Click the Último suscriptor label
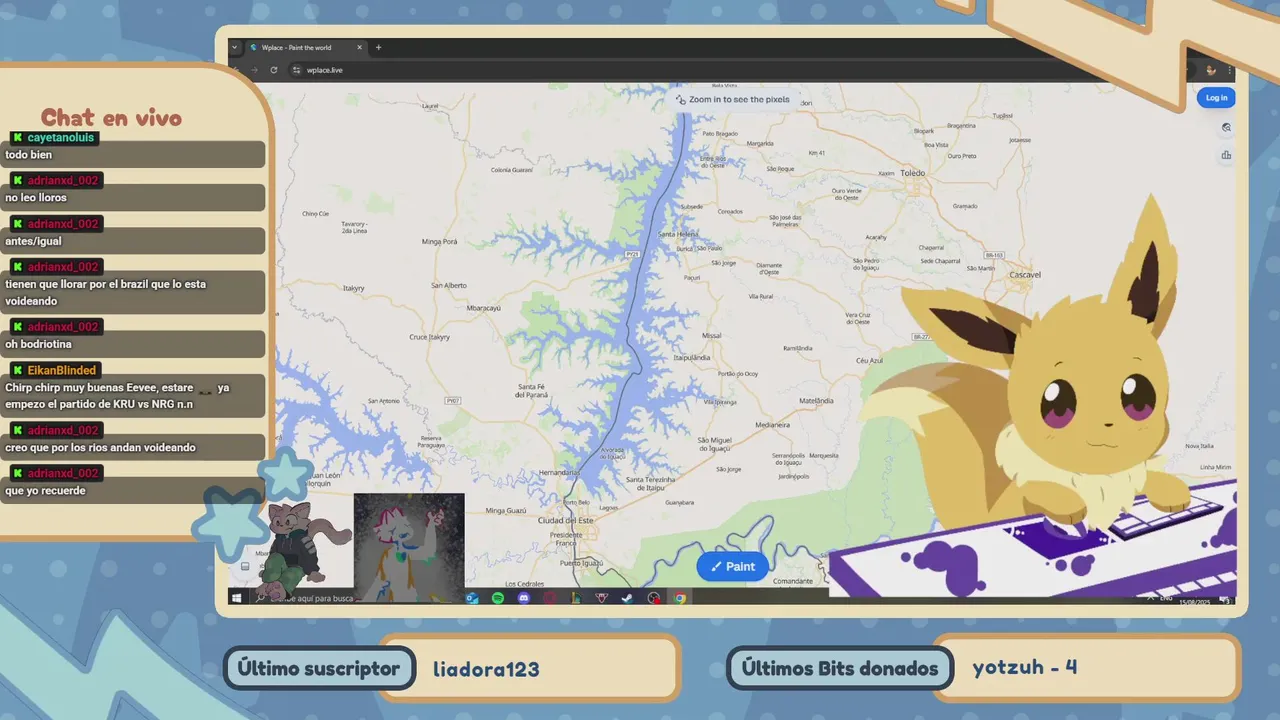 tap(319, 669)
